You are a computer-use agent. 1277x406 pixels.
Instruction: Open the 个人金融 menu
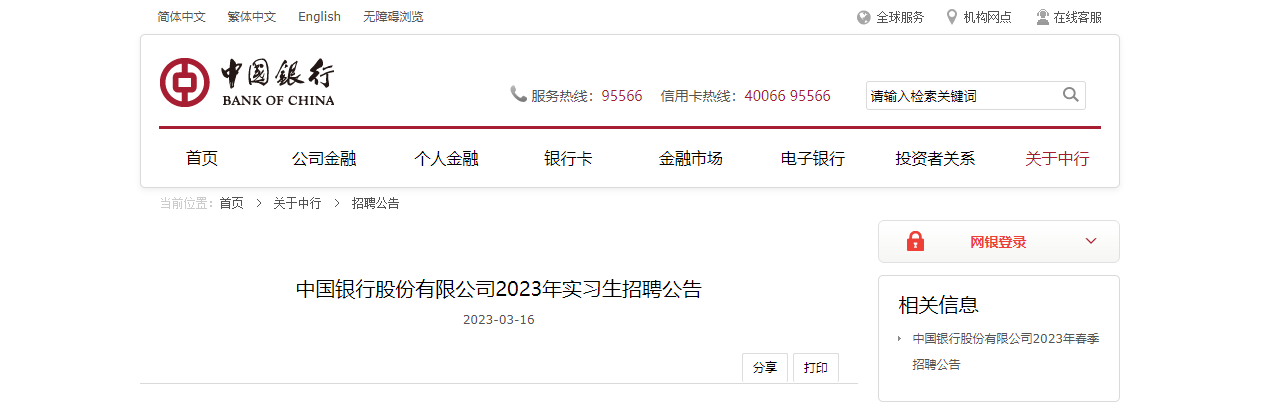point(446,158)
